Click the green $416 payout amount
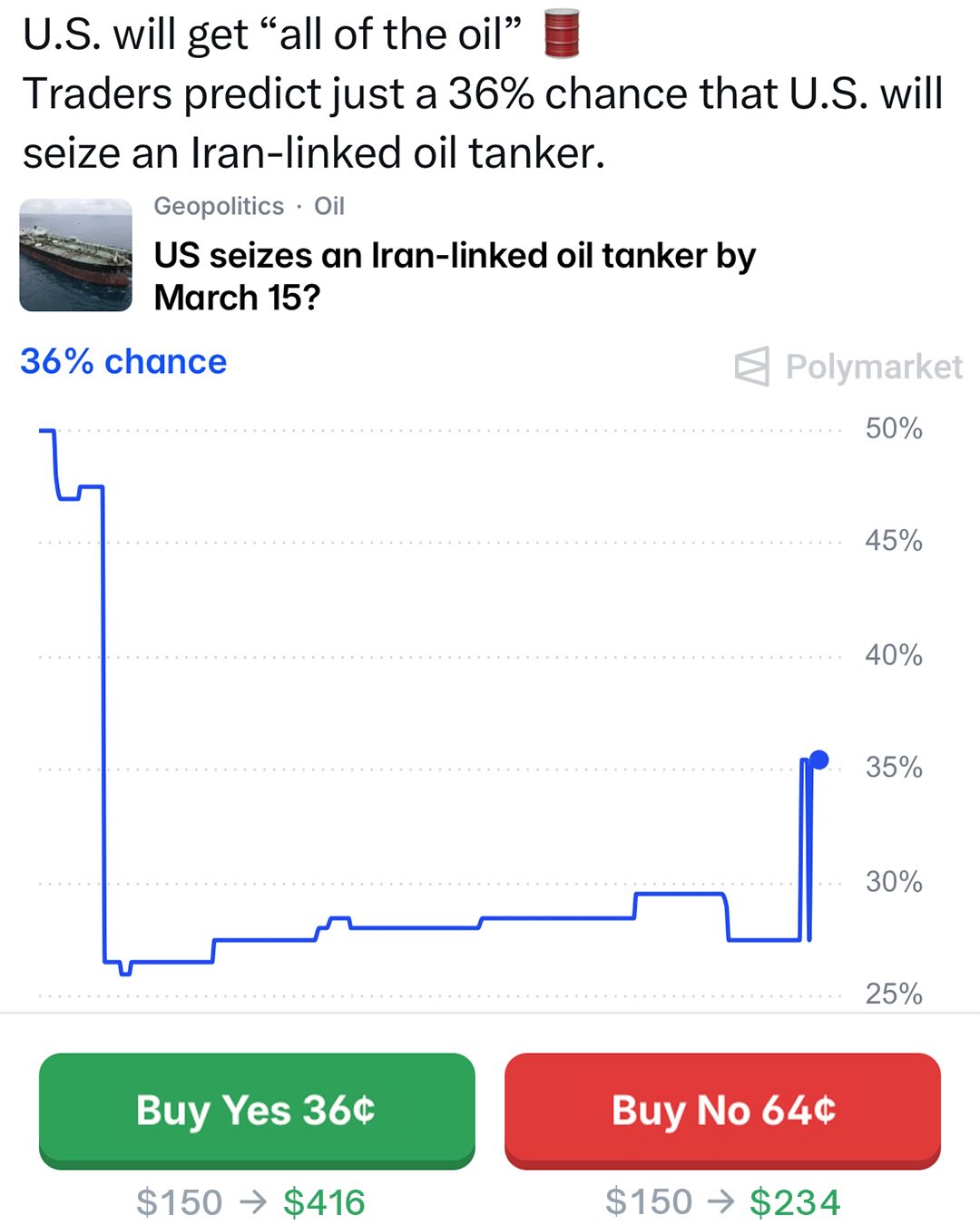 tap(324, 1202)
